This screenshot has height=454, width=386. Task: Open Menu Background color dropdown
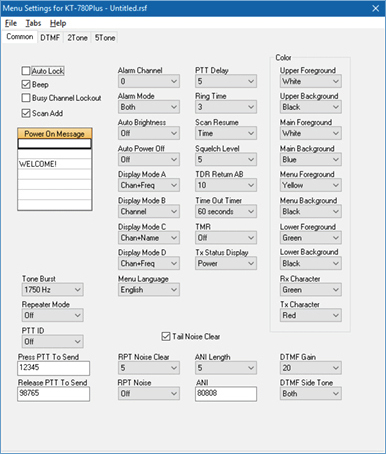[311, 211]
